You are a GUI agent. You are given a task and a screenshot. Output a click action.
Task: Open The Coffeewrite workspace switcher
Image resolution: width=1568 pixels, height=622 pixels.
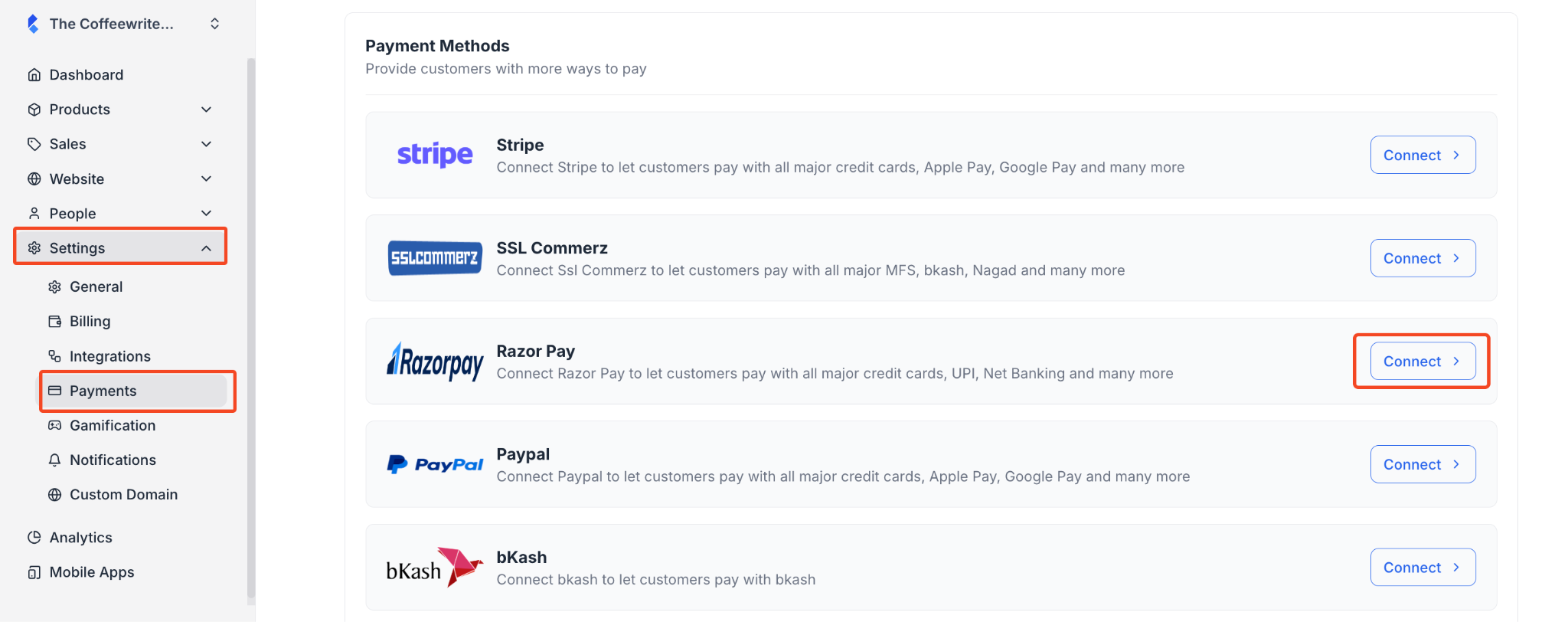pos(214,24)
